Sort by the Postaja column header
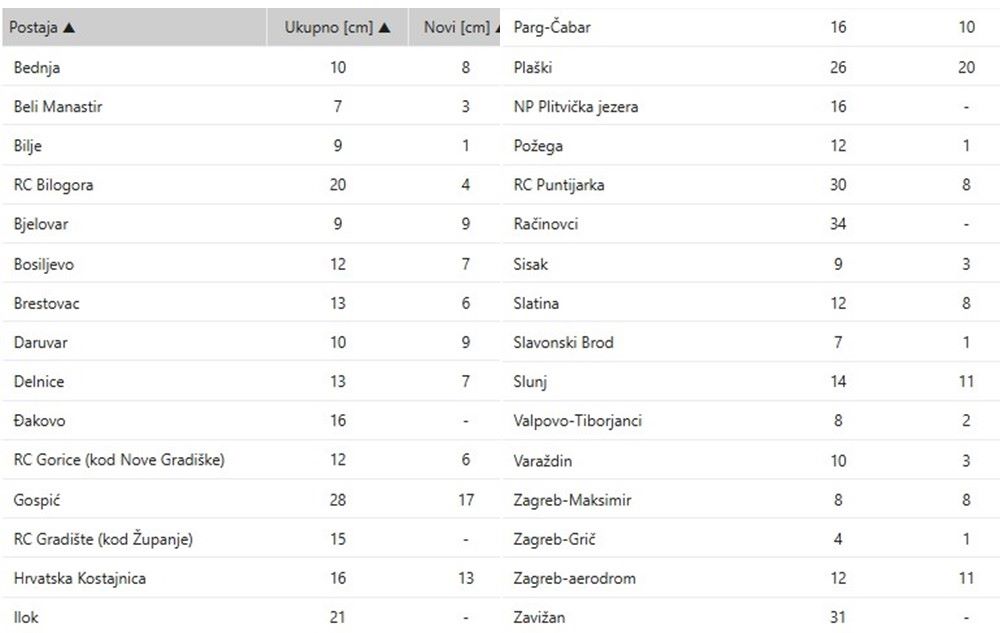Viewport: 1000px width, 633px height. click(x=35, y=28)
